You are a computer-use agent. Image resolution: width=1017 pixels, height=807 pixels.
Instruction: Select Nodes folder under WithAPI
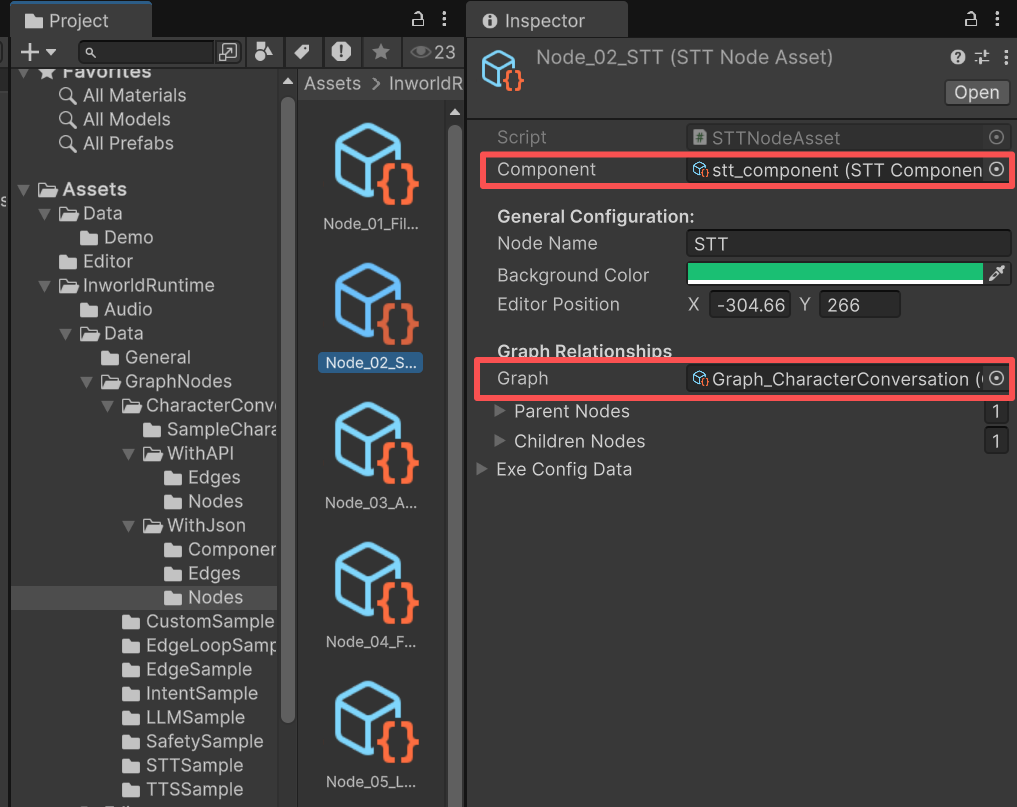point(203,501)
